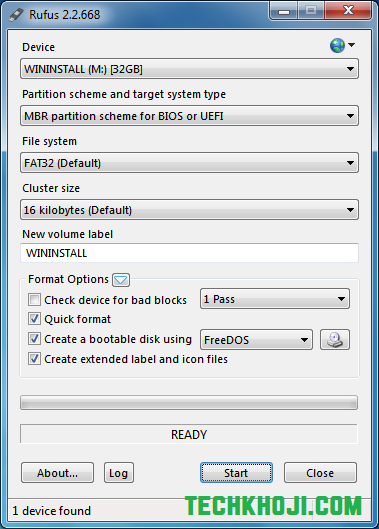Open the Partition scheme dropdown
The width and height of the screenshot is (379, 529).
(x=189, y=116)
